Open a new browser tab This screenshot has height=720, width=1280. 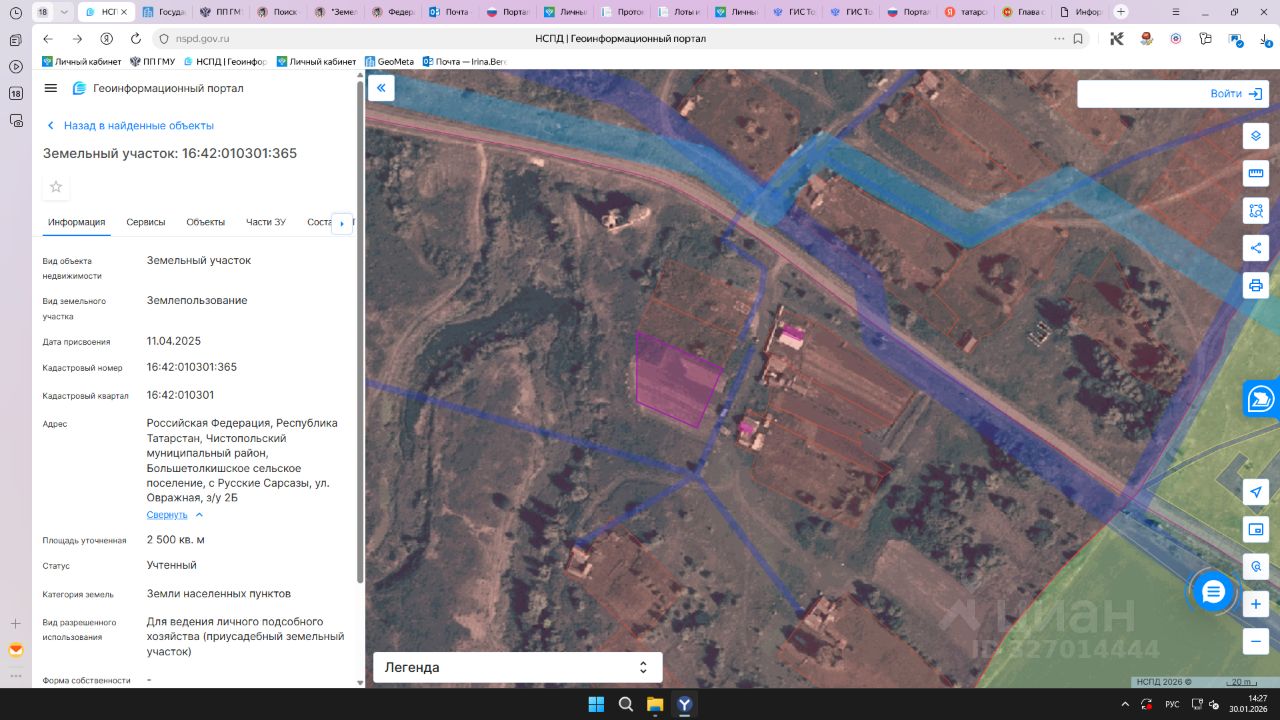pyautogui.click(x=1121, y=12)
